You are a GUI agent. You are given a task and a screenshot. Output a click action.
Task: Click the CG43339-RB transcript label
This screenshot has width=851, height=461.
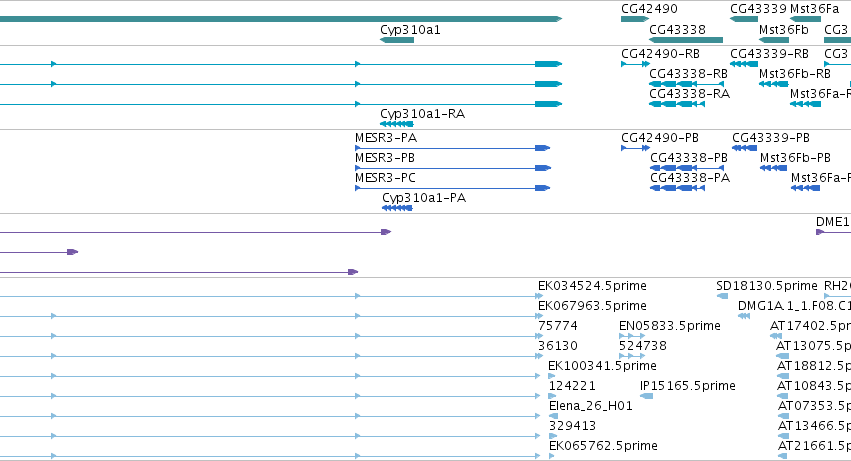[769, 54]
